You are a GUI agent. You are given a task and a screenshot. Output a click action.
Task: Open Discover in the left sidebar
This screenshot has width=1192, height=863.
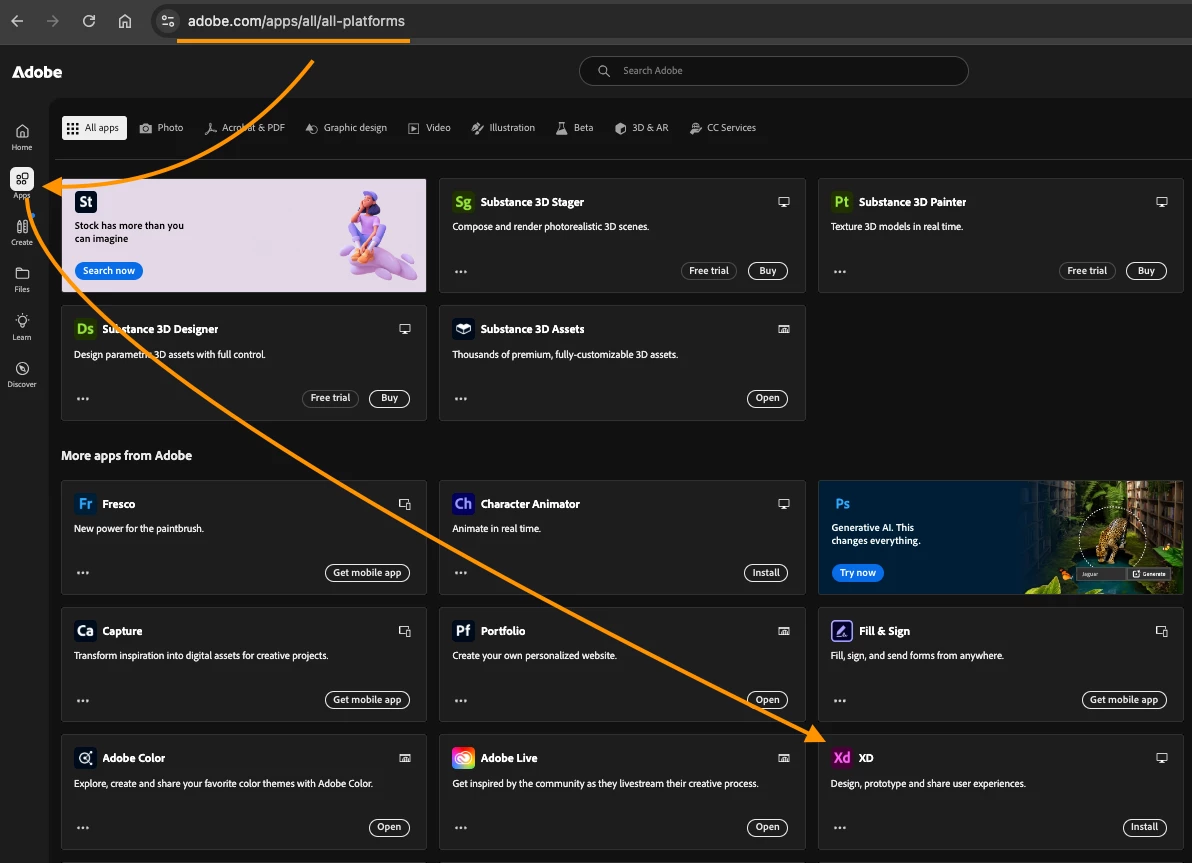tap(22, 374)
